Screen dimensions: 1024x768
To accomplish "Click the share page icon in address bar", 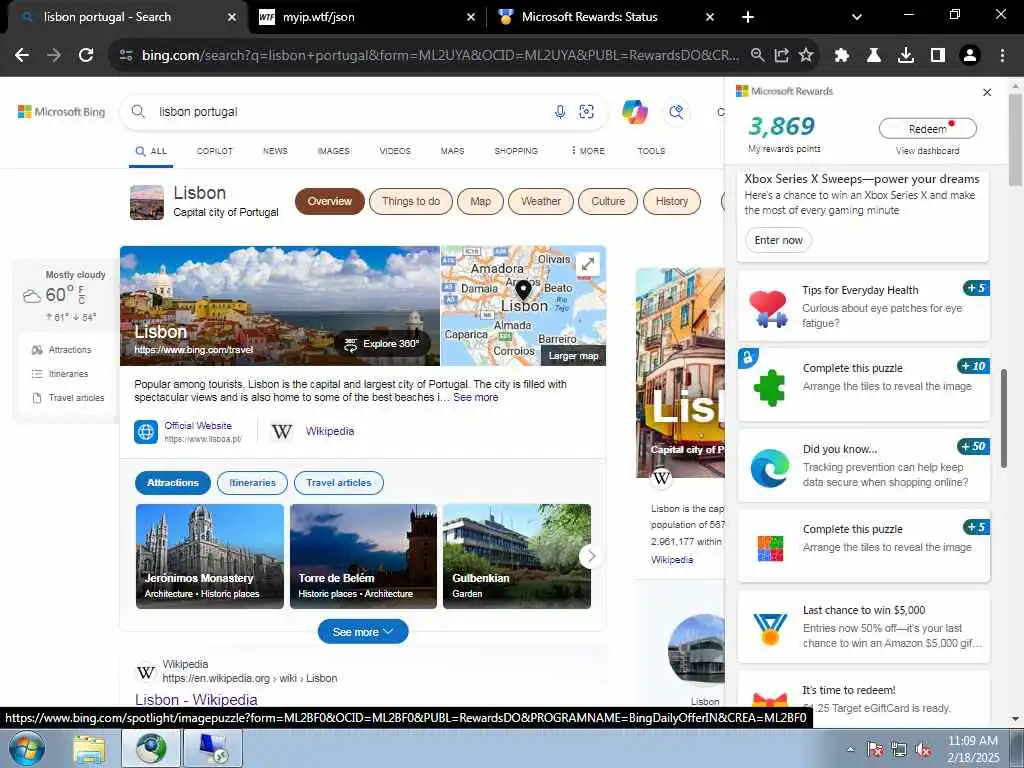I will pyautogui.click(x=782, y=56).
